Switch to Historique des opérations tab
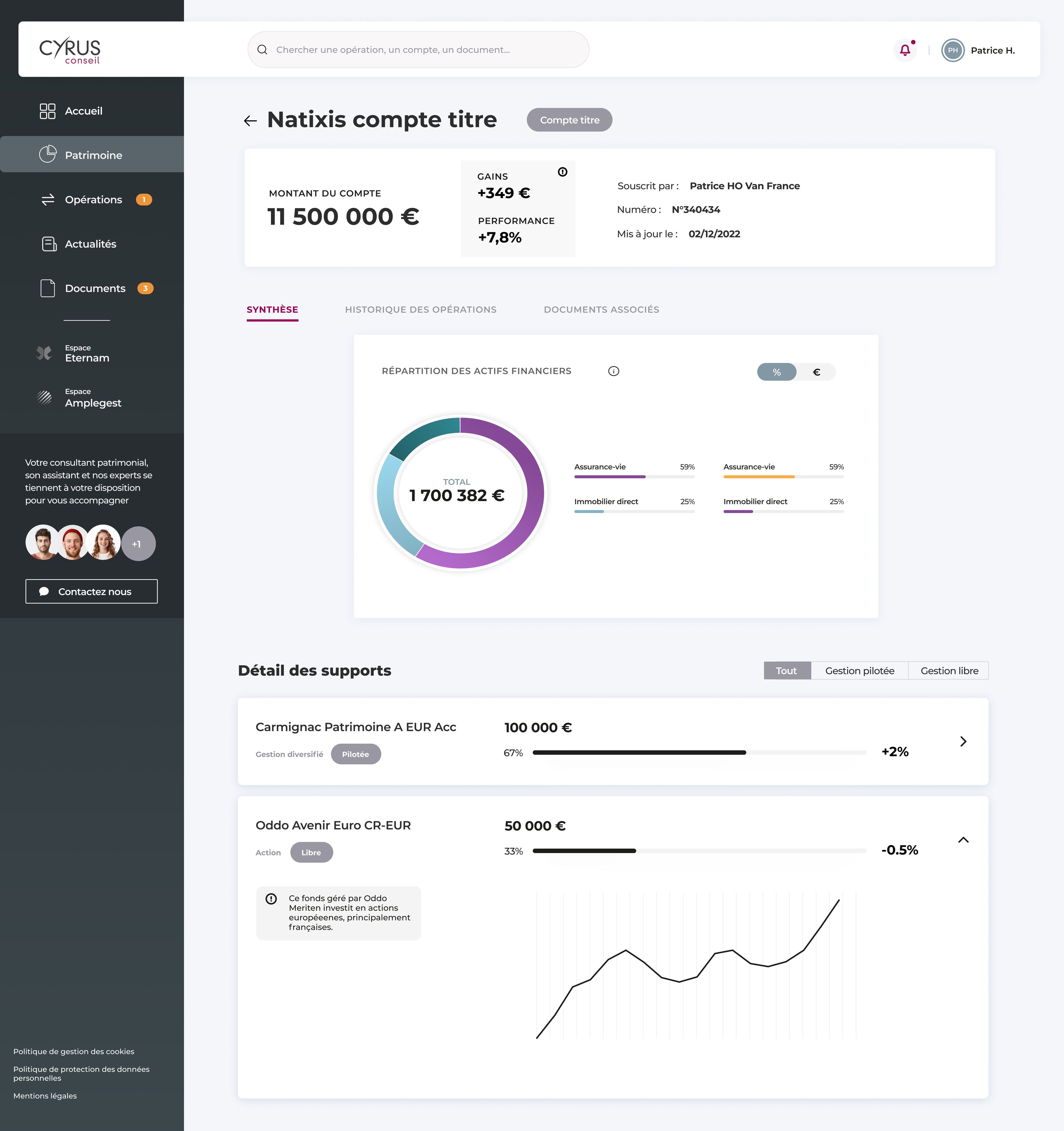 click(x=421, y=310)
